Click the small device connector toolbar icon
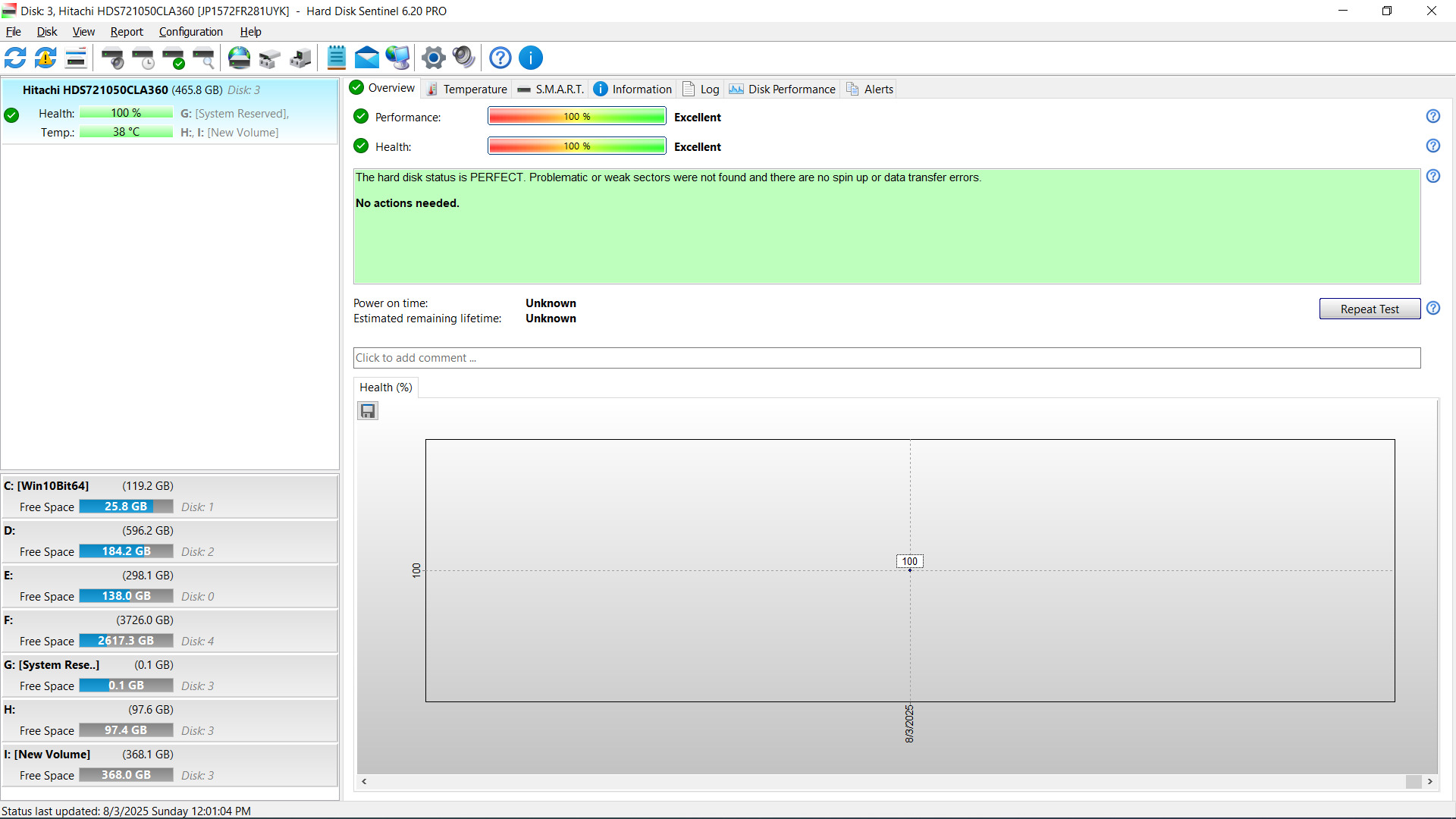The width and height of the screenshot is (1456, 819). 269,58
